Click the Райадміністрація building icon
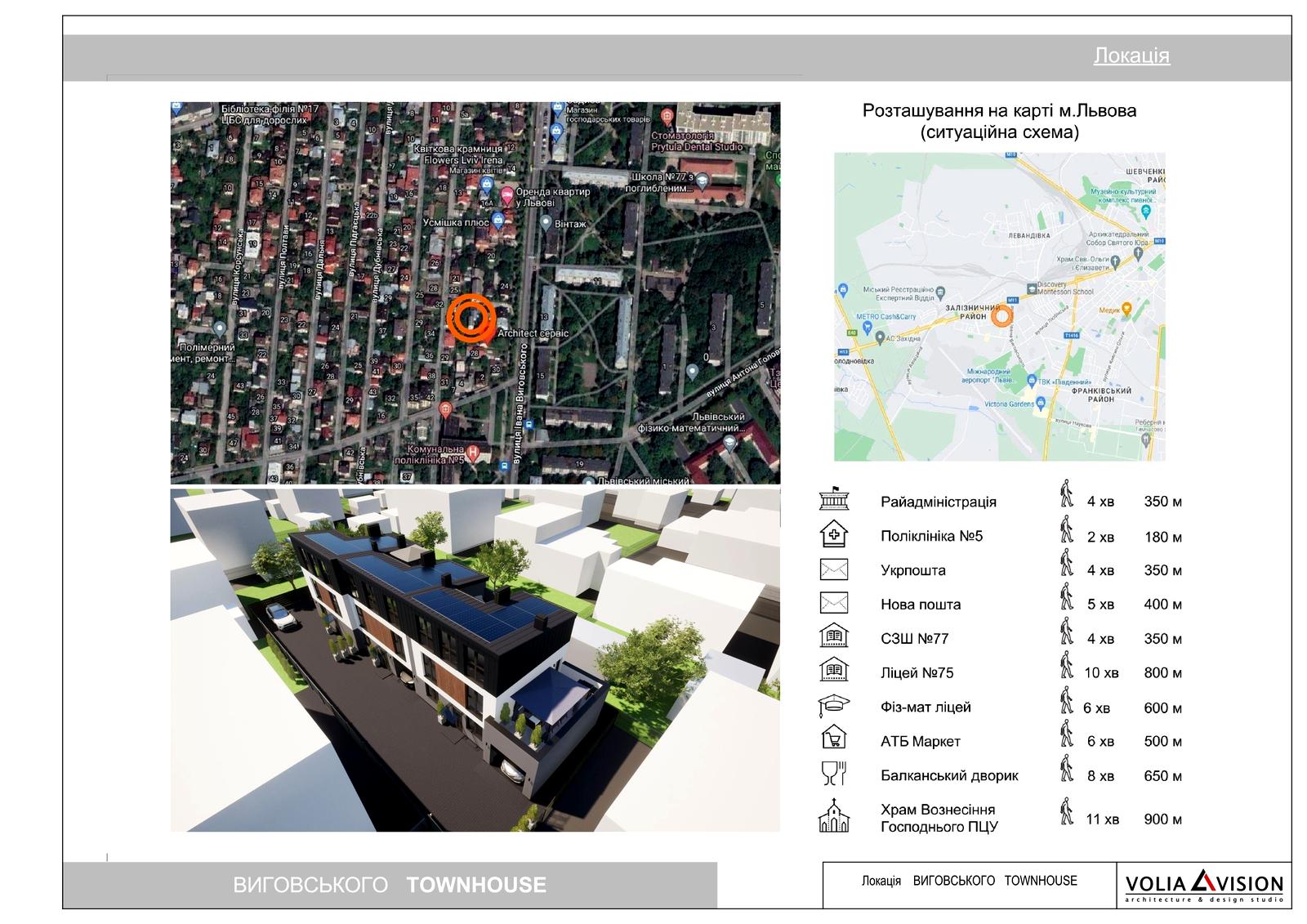 [x=833, y=501]
